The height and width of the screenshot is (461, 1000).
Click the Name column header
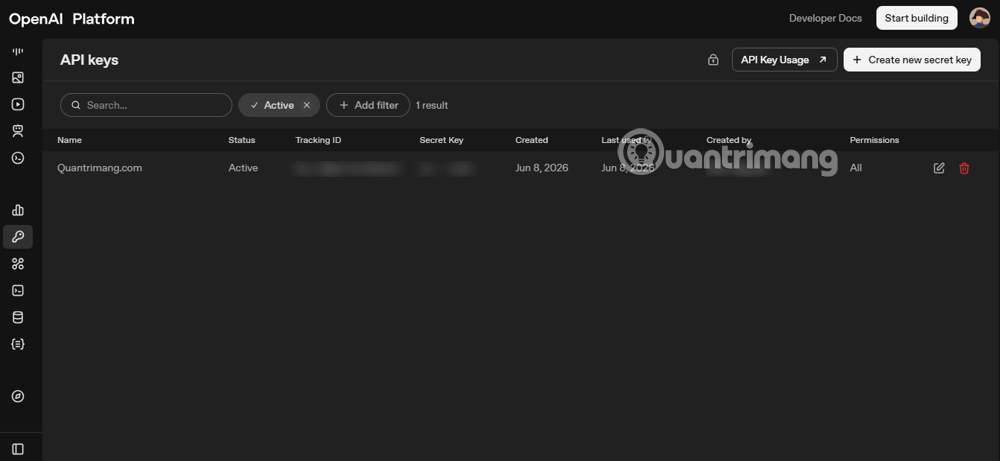(70, 140)
